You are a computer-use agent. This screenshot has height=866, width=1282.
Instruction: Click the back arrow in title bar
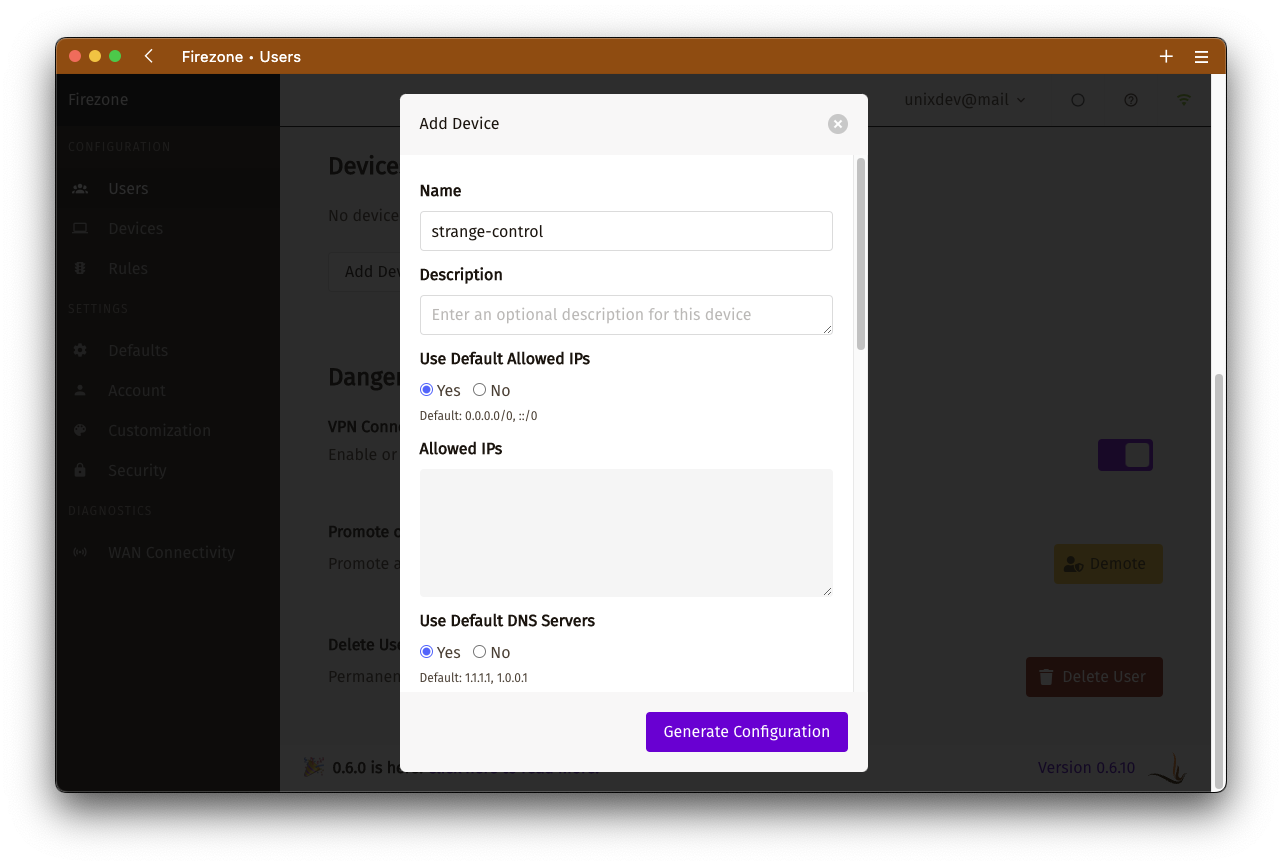click(x=149, y=57)
